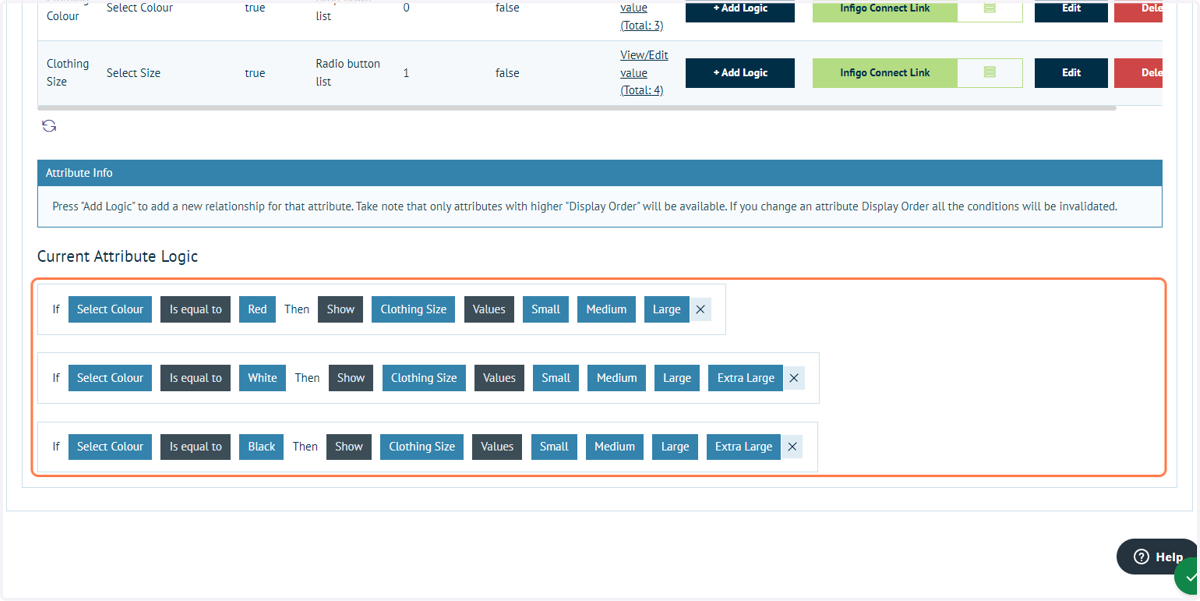Open Infigo Connect Link for Clothing Colour

[x=884, y=9]
